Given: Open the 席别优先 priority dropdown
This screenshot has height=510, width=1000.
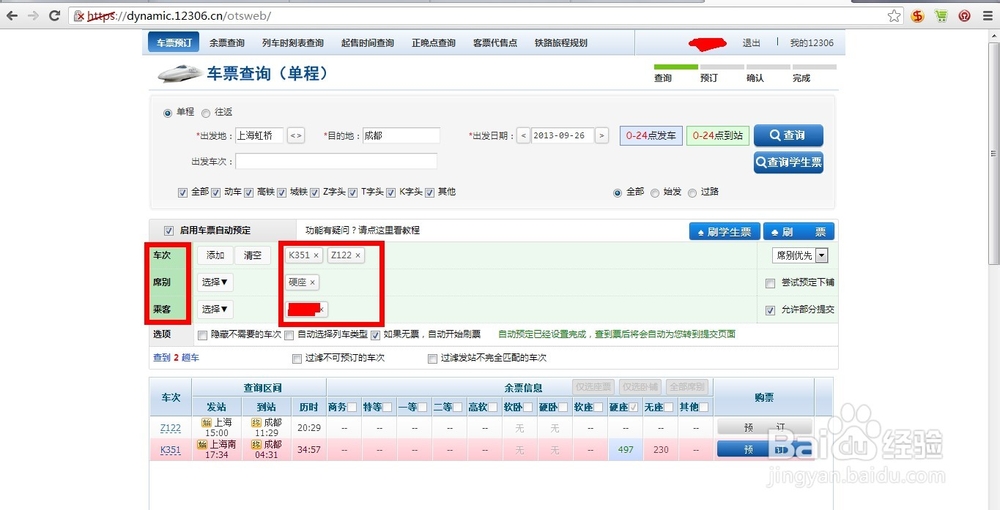Looking at the screenshot, I should pyautogui.click(x=800, y=256).
